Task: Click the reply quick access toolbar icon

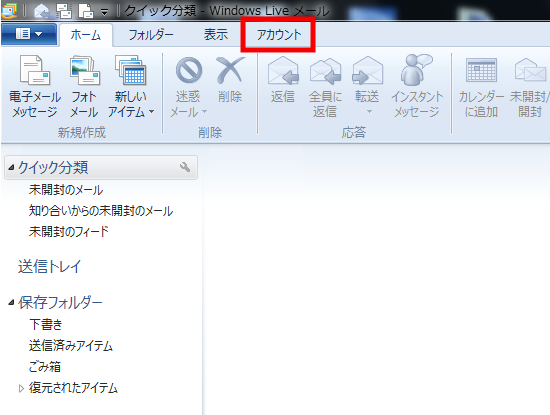Action: point(42,11)
